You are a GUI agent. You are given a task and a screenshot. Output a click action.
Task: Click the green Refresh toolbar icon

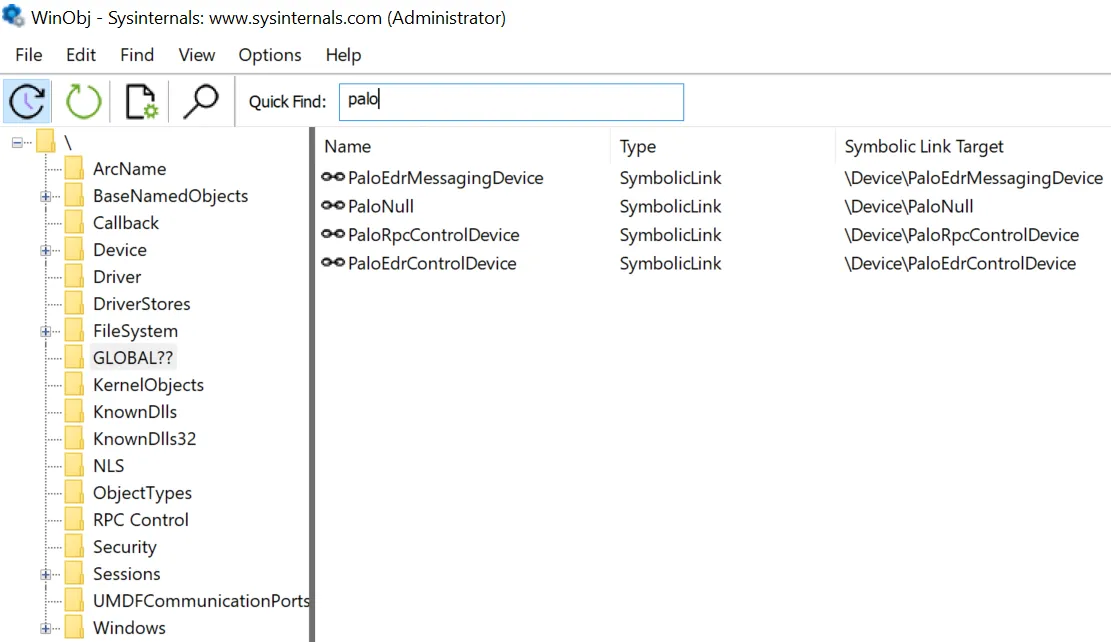(x=83, y=102)
